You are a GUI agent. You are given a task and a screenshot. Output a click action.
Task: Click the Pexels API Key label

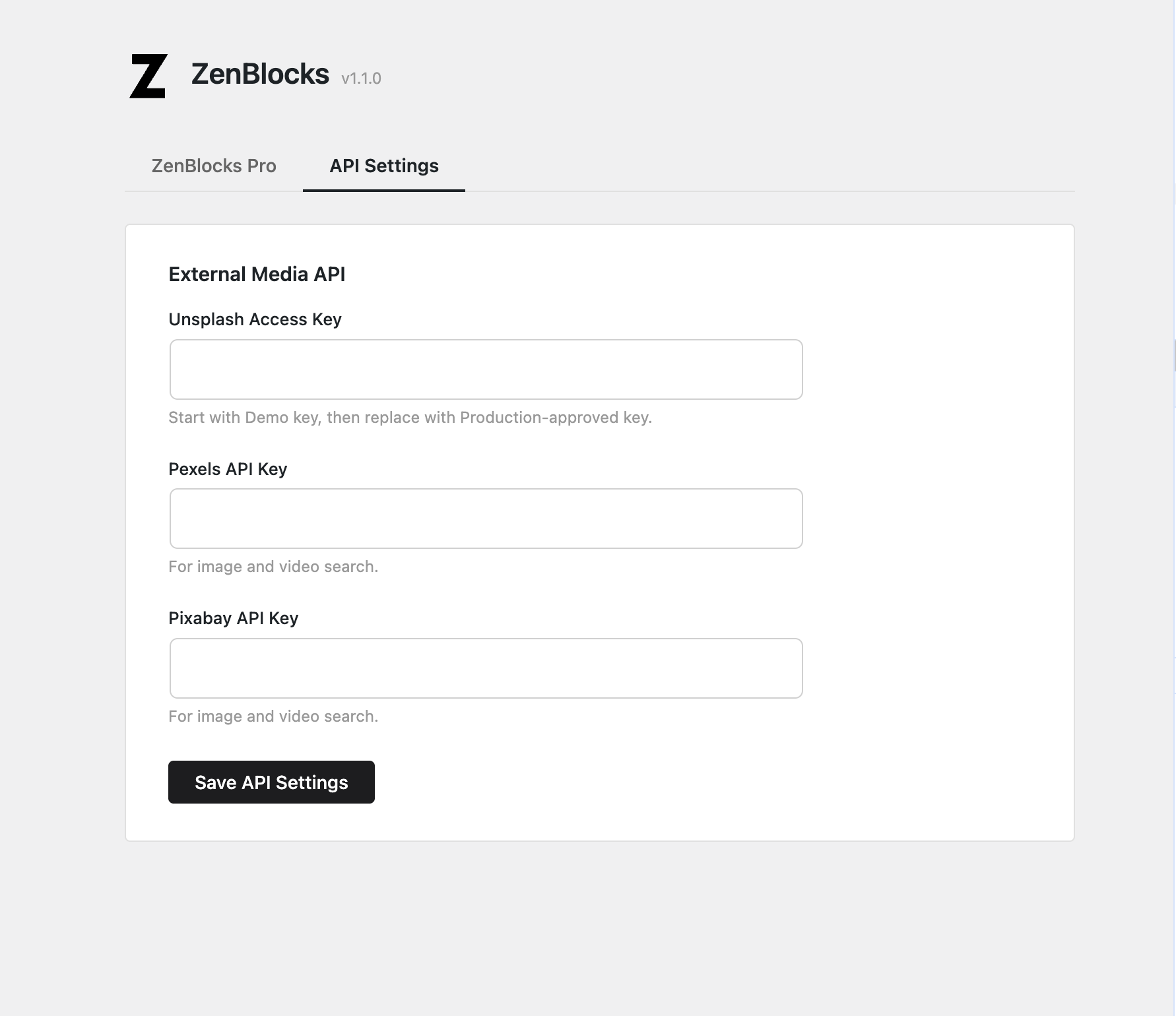228,468
